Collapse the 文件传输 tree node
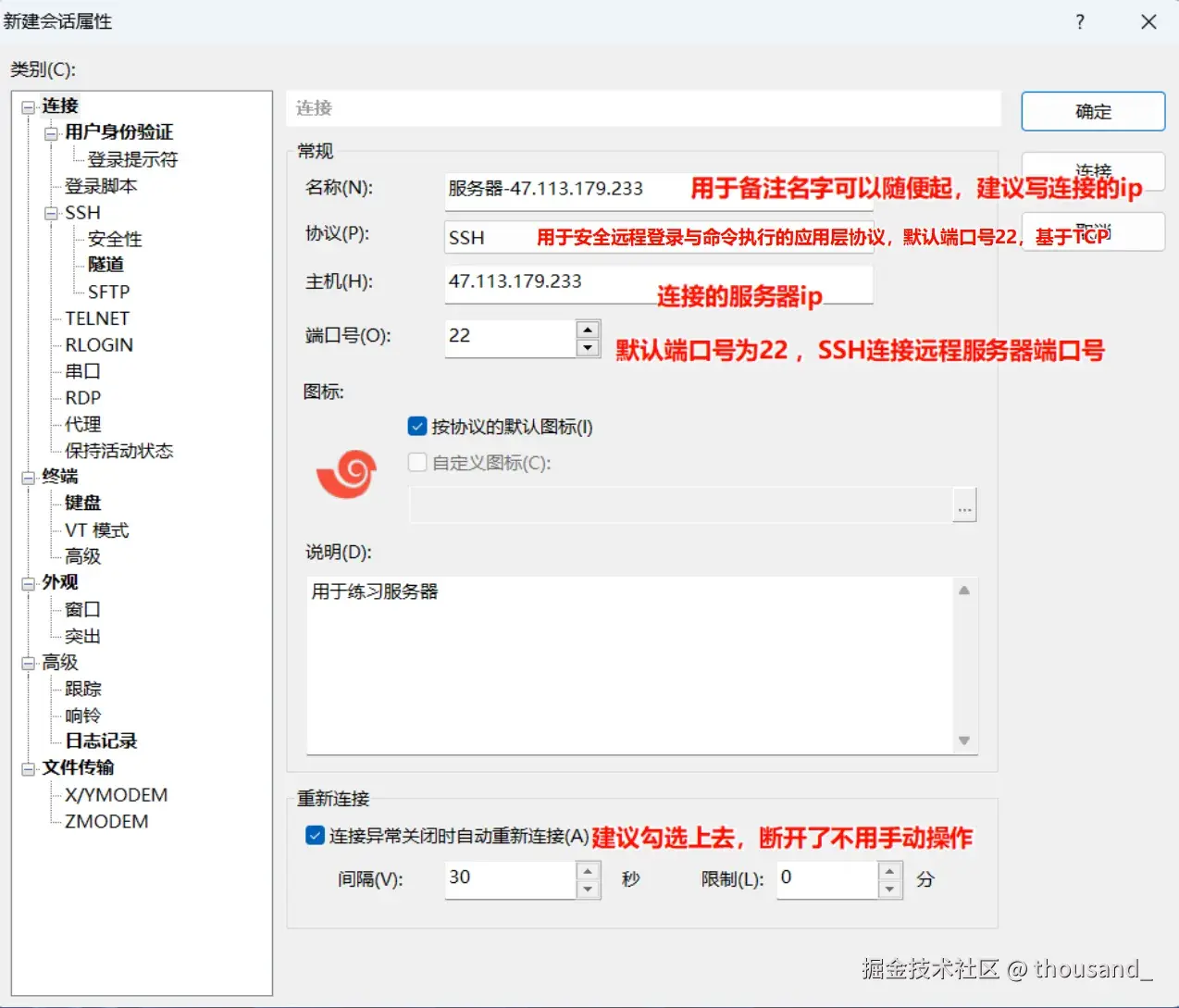 pos(29,768)
